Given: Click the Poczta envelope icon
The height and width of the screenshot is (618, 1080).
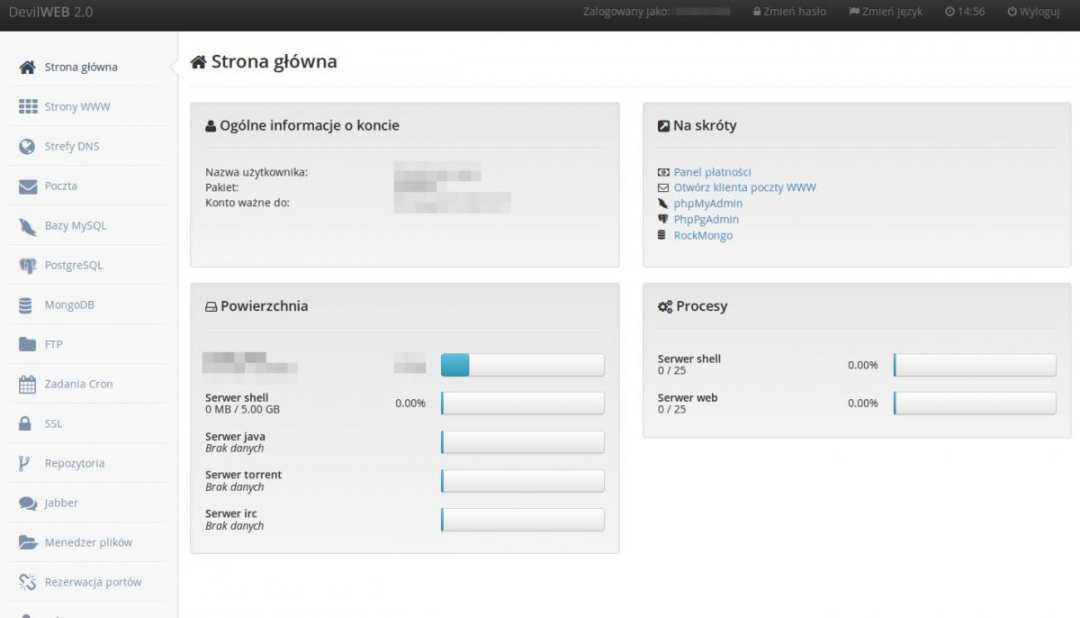Looking at the screenshot, I should click(x=28, y=186).
